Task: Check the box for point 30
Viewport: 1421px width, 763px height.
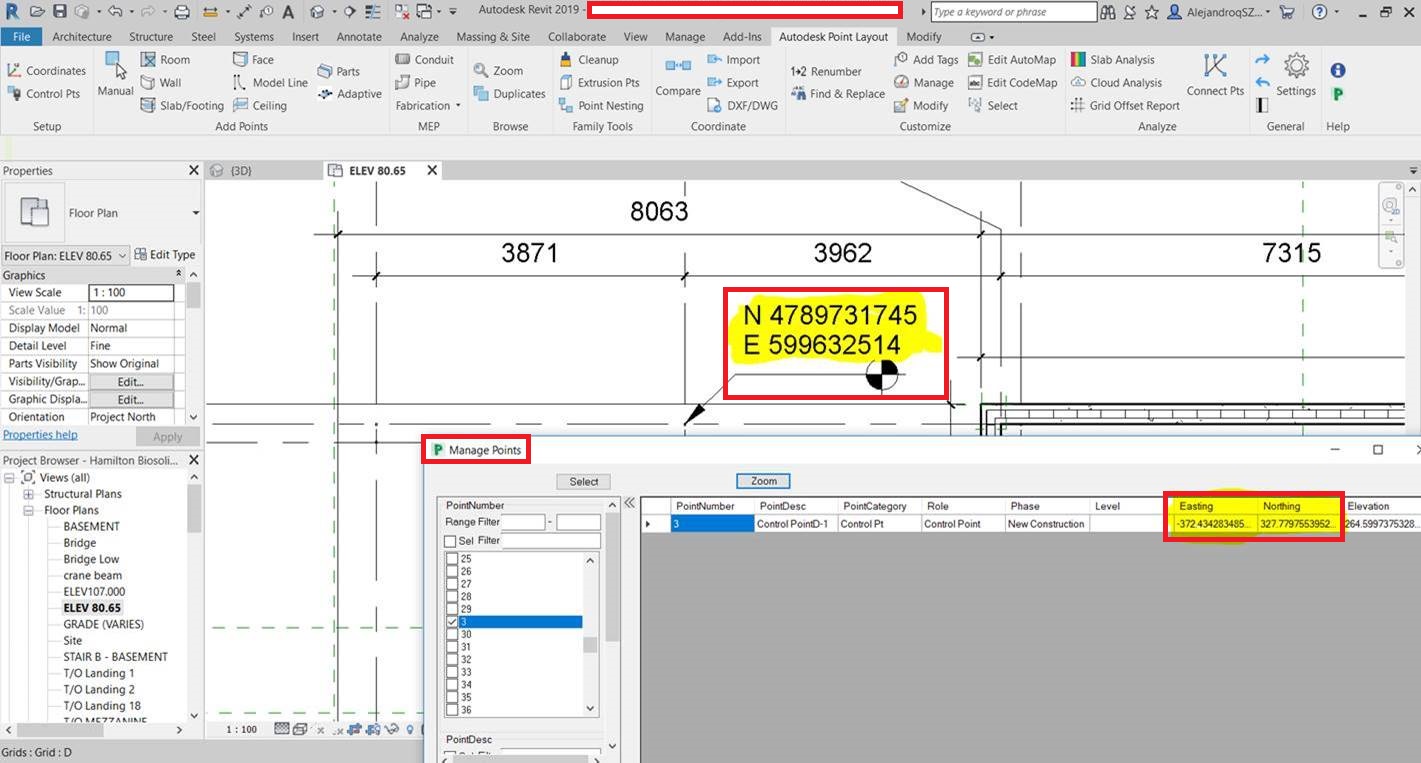Action: coord(451,635)
